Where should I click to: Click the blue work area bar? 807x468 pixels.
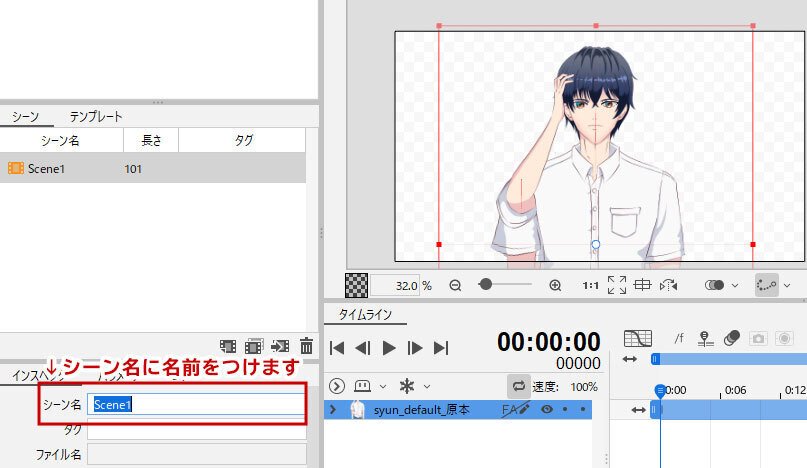pyautogui.click(x=728, y=359)
